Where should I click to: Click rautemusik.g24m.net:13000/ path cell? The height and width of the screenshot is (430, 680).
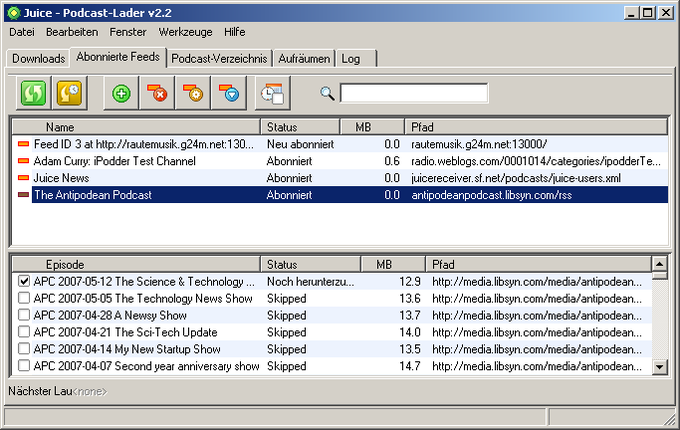pyautogui.click(x=479, y=144)
